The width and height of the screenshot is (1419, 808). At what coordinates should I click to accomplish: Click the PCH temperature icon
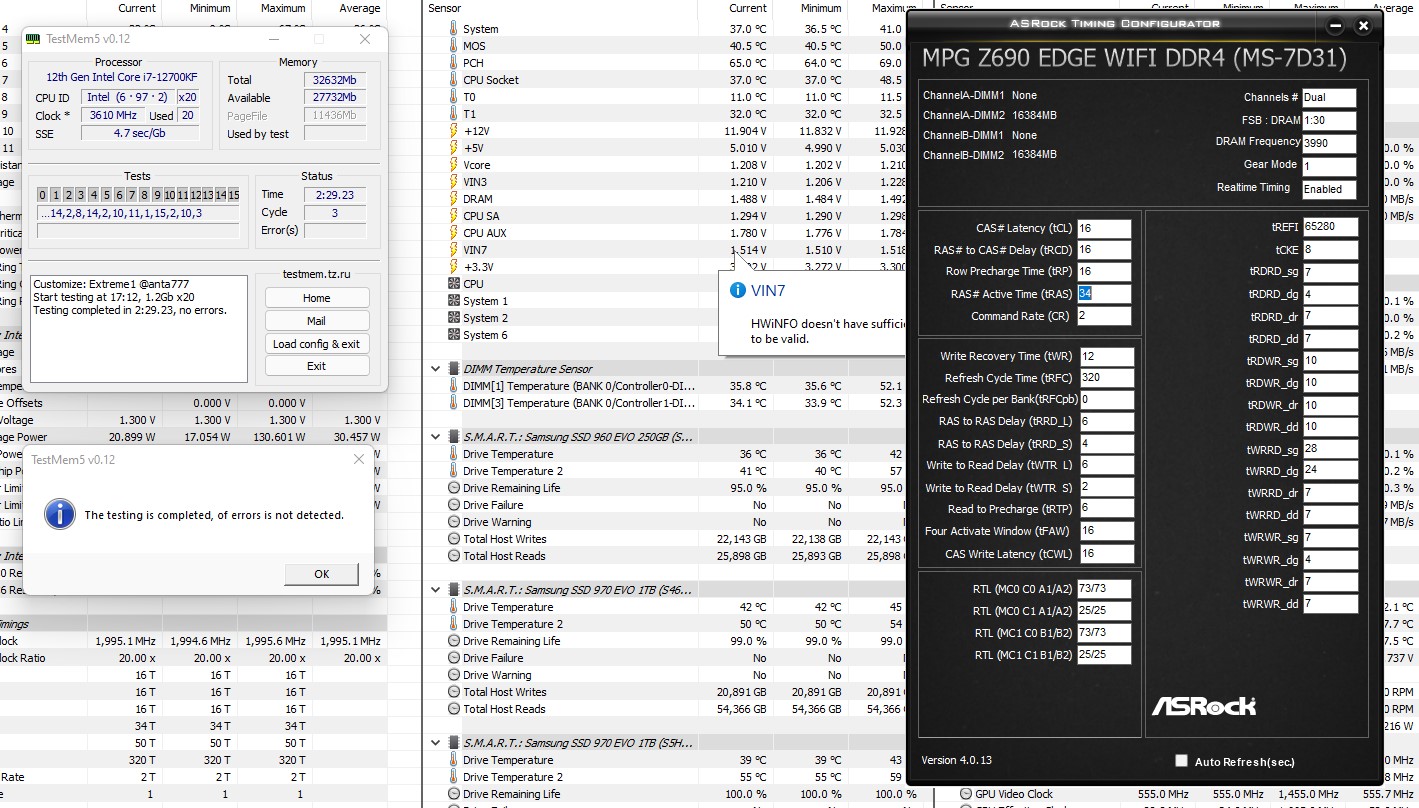pos(453,63)
